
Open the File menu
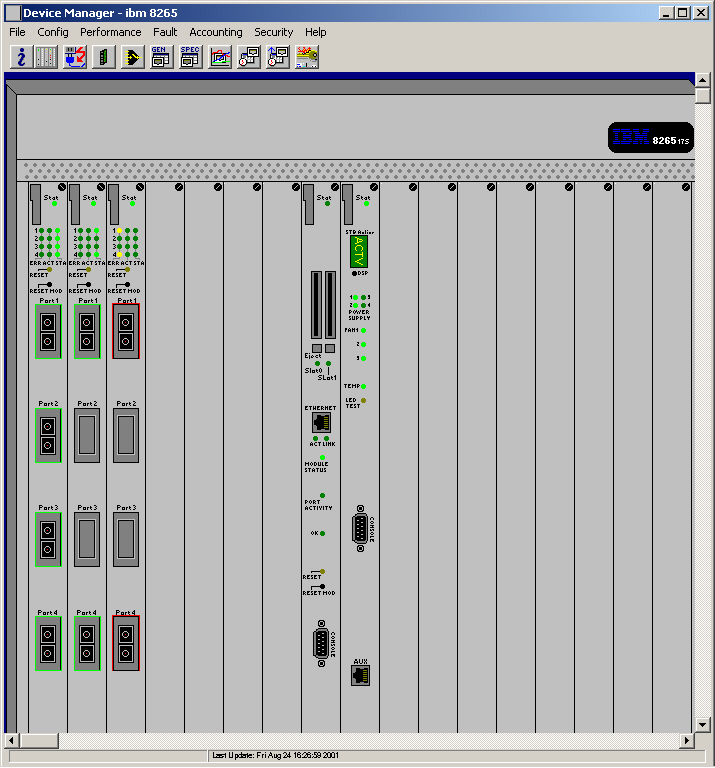click(17, 32)
